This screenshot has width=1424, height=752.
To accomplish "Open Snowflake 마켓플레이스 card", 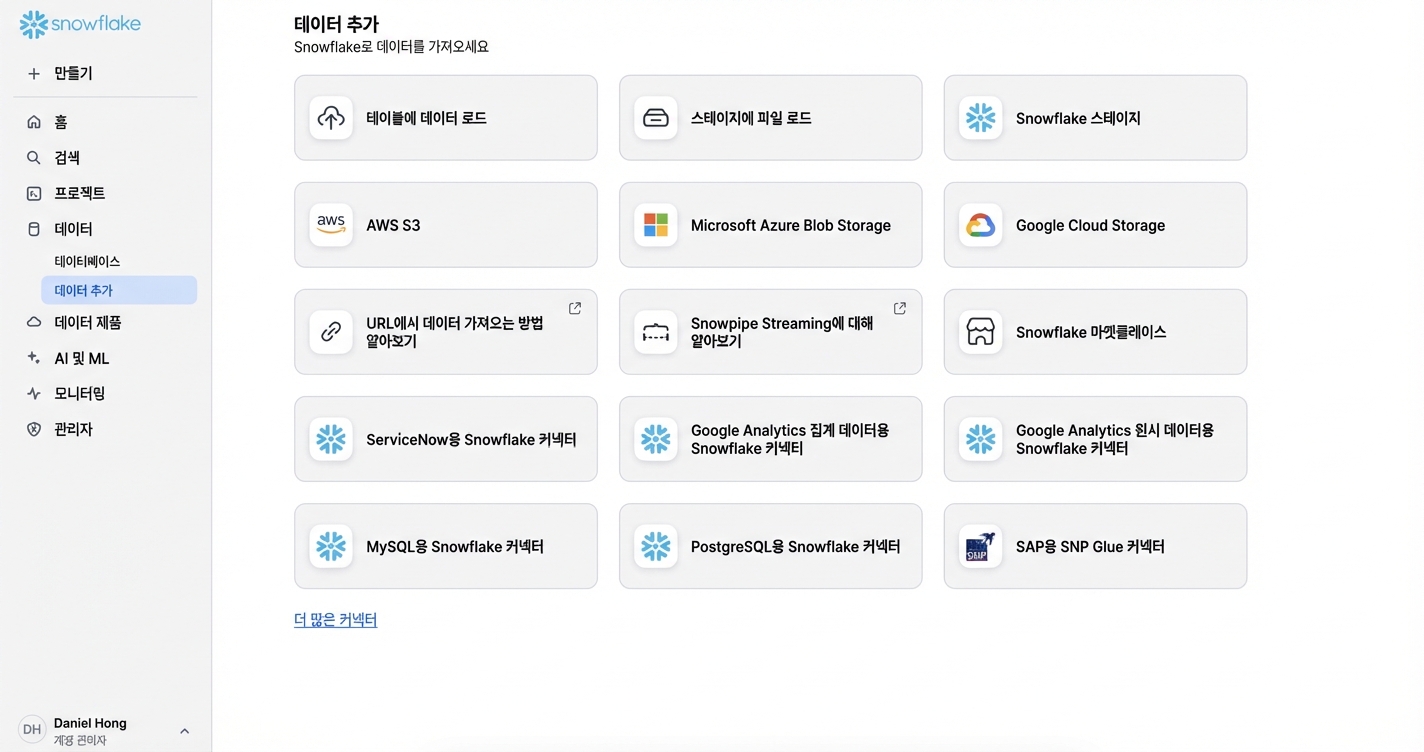I will pos(1095,332).
